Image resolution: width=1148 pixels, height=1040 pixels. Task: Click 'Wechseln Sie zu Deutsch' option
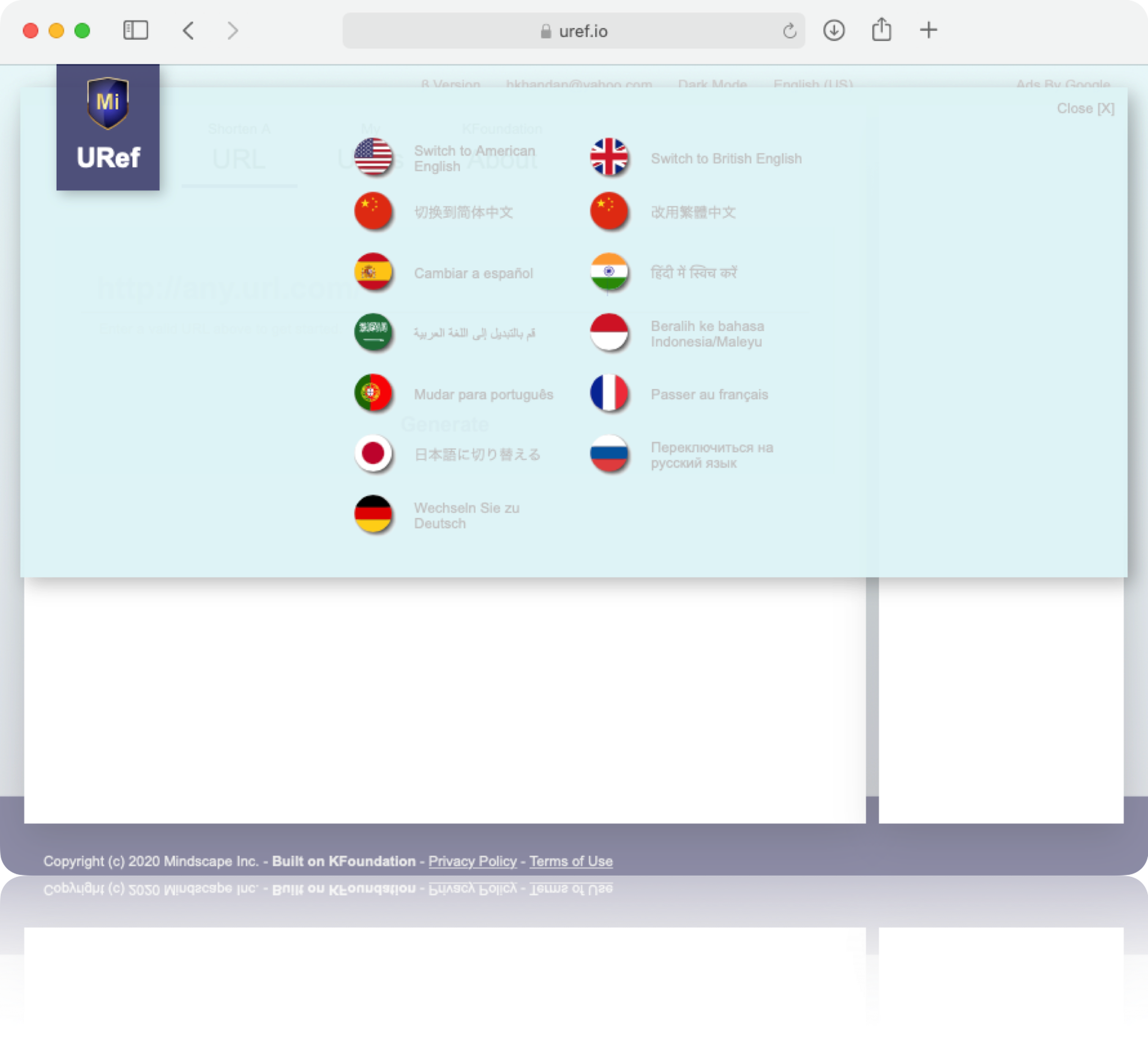coord(466,515)
